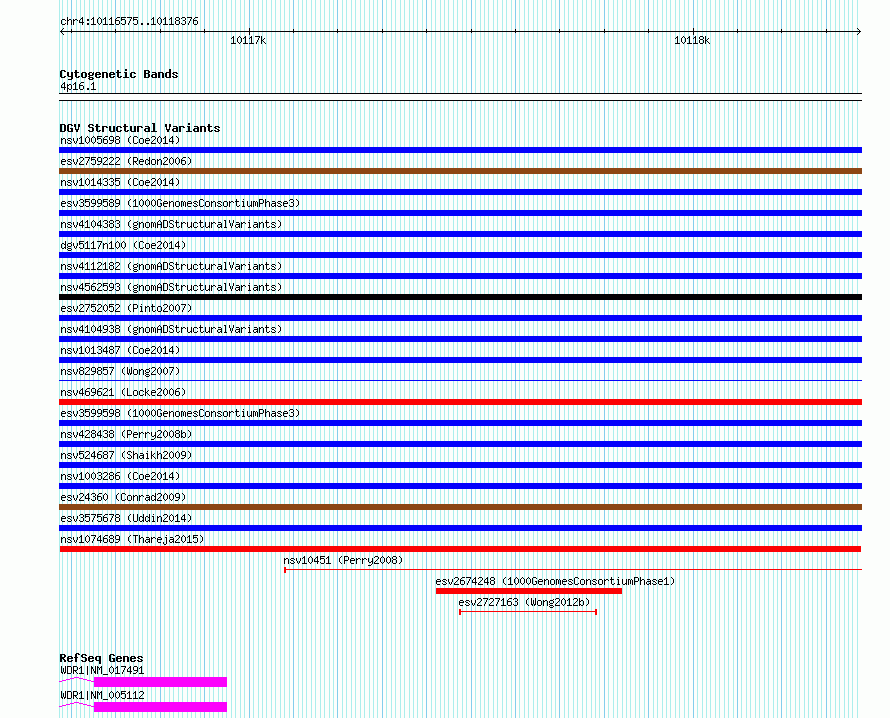Open esv2674248 (1000GenomesConsortiumPhase1) label
Screen dimensions: 890x718
tap(555, 581)
